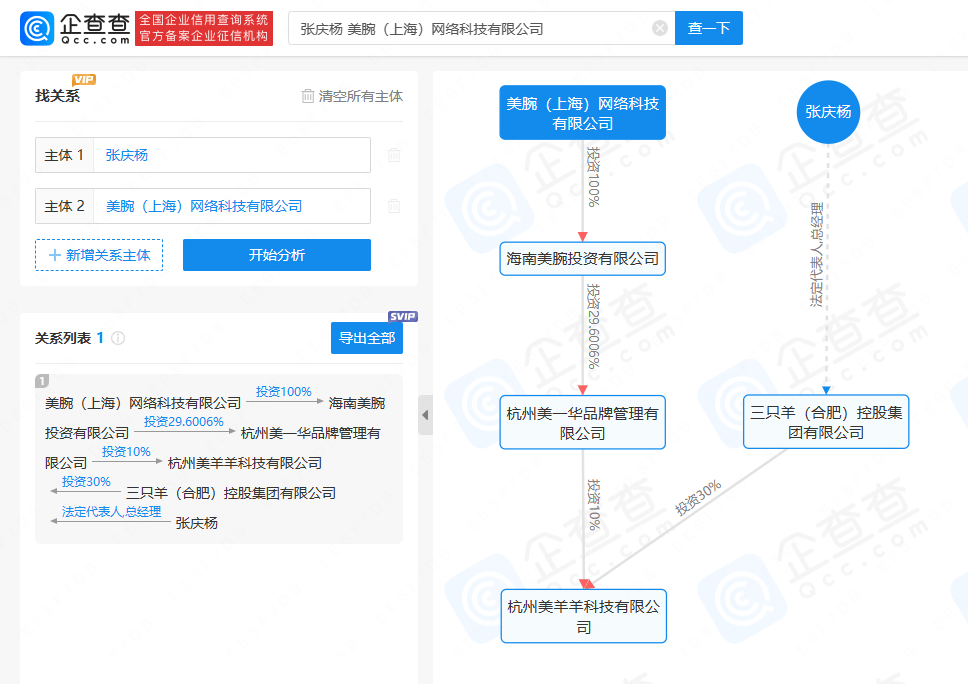This screenshot has height=684, width=968.
Task: Click the info icon beside 关系列表
Action: [x=118, y=338]
